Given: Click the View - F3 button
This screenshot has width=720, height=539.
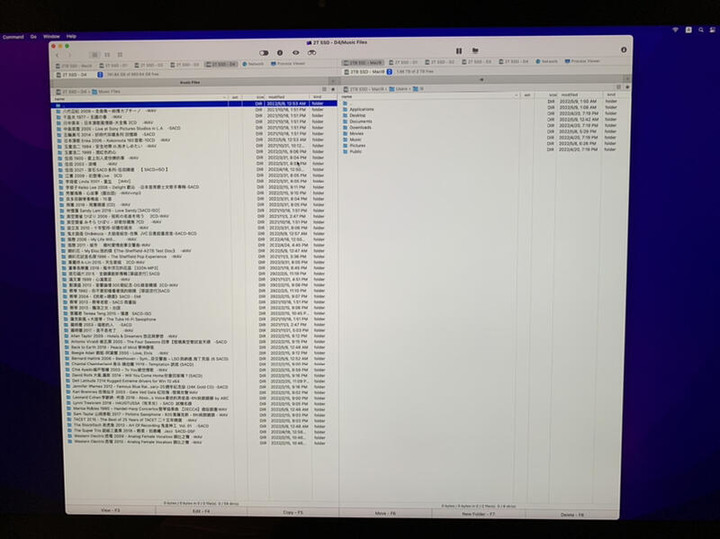Looking at the screenshot, I should point(110,510).
